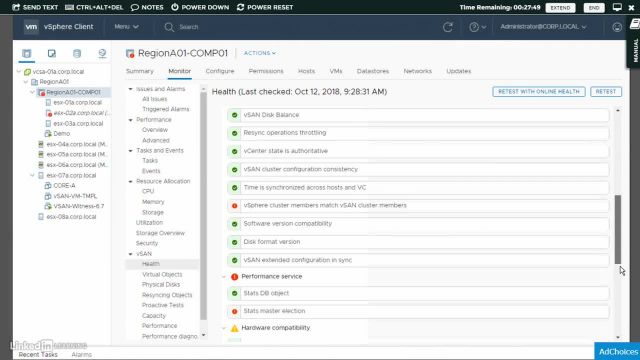The width and height of the screenshot is (640, 360).
Task: Open the Networking inventory view icon
Action: click(x=102, y=53)
